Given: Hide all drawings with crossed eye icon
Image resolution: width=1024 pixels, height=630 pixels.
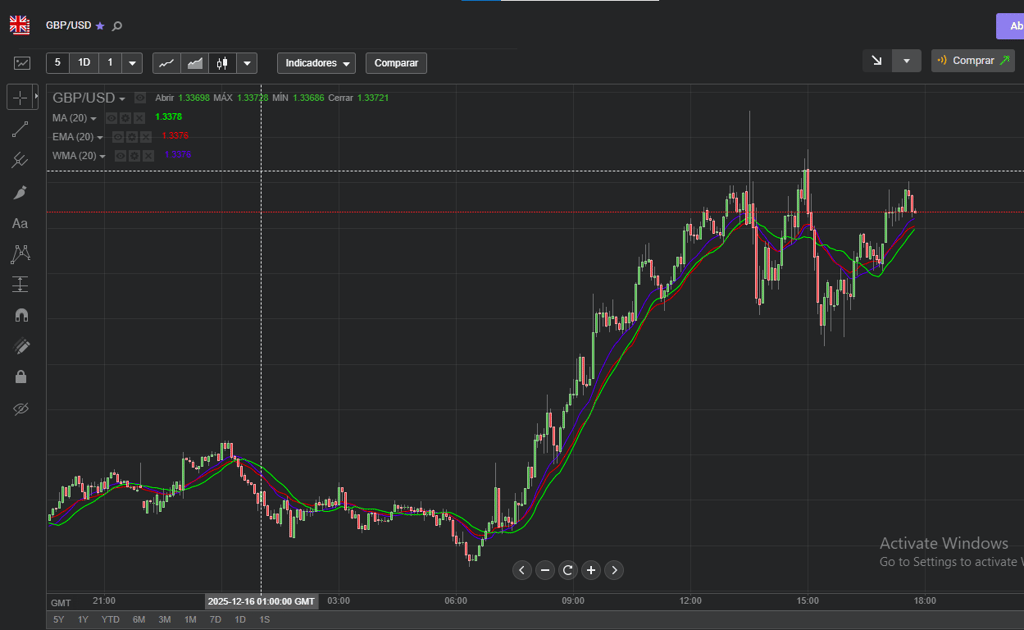Looking at the screenshot, I should [x=21, y=409].
